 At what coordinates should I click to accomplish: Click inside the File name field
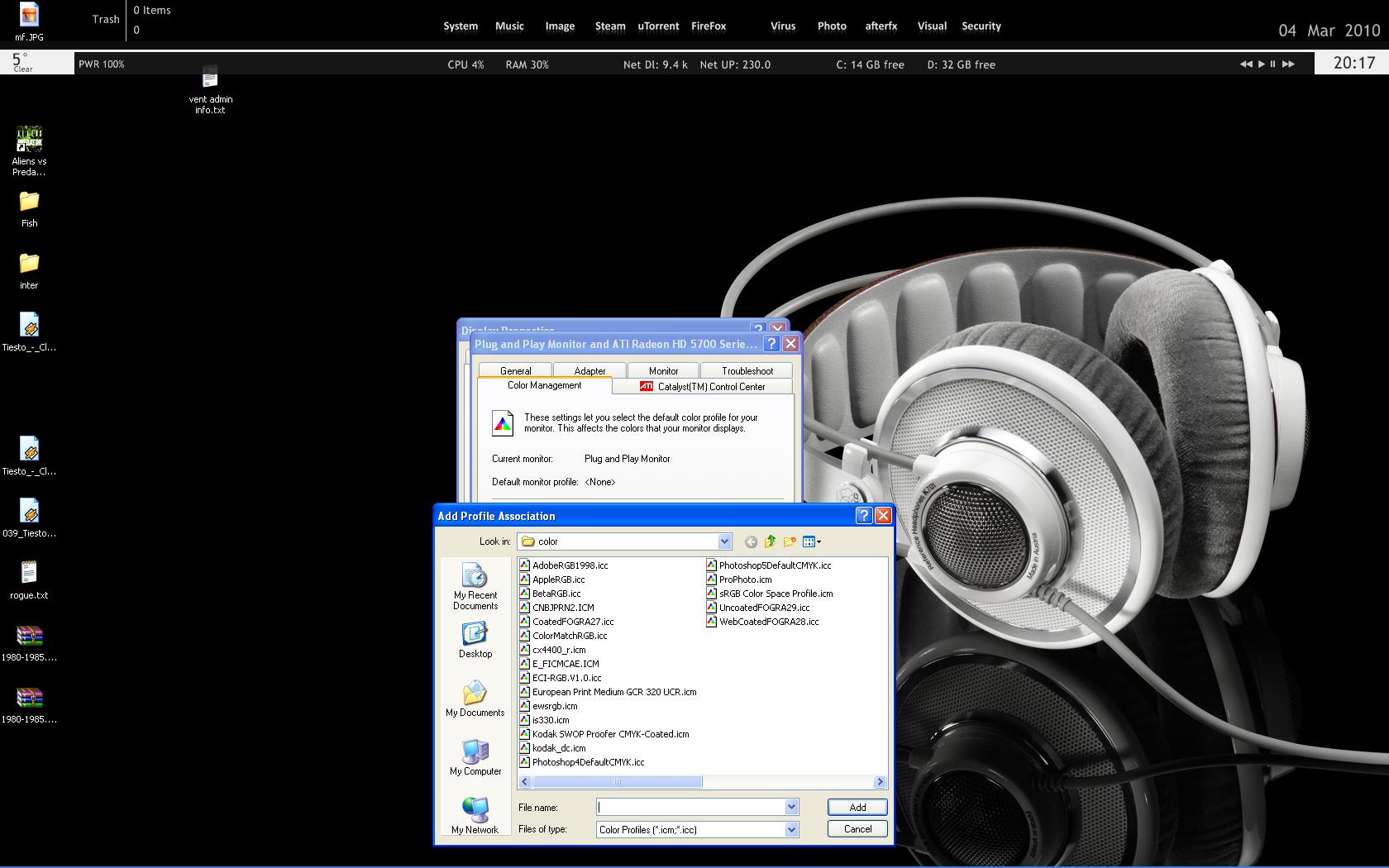pyautogui.click(x=690, y=807)
